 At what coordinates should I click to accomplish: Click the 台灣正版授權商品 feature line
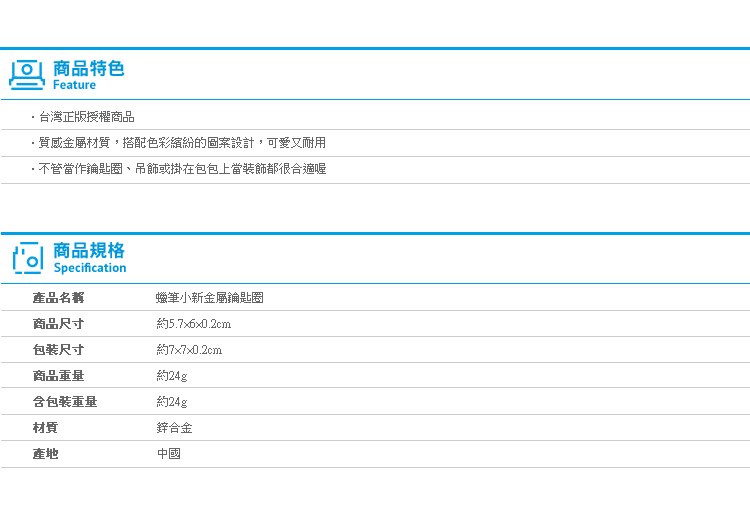[86, 117]
